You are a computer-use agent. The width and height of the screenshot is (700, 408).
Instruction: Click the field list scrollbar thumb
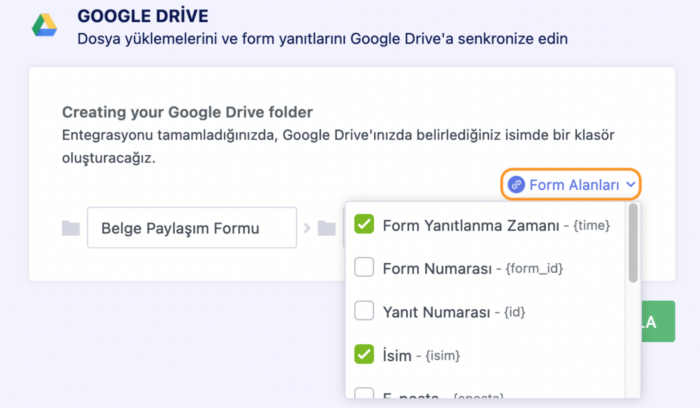point(633,245)
